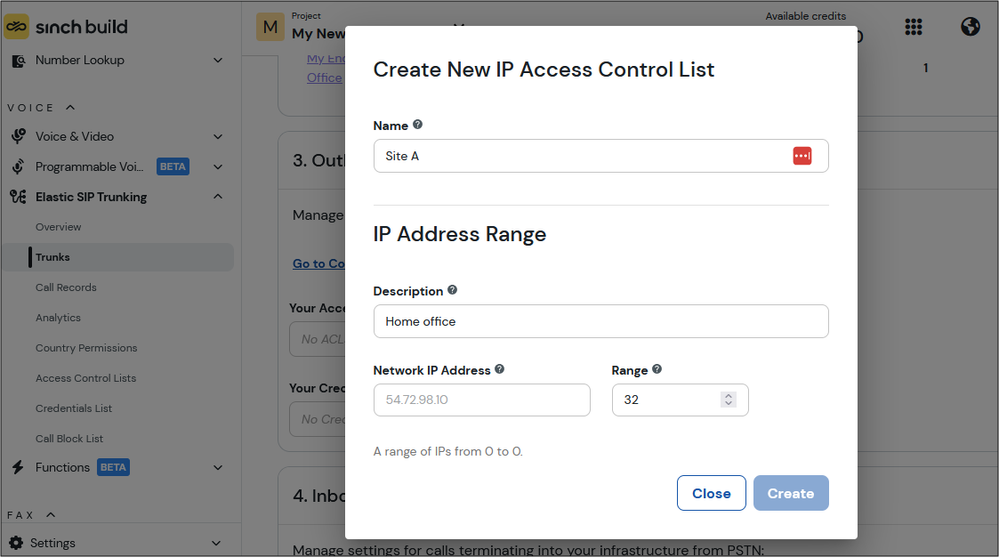This screenshot has height=558, width=999.
Task: Click the Create button
Action: tap(791, 493)
